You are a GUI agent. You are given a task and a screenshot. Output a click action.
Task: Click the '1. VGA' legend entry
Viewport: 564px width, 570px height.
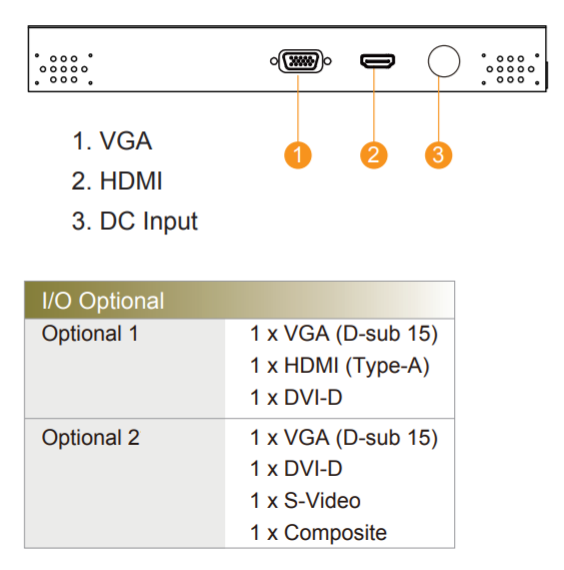[112, 141]
